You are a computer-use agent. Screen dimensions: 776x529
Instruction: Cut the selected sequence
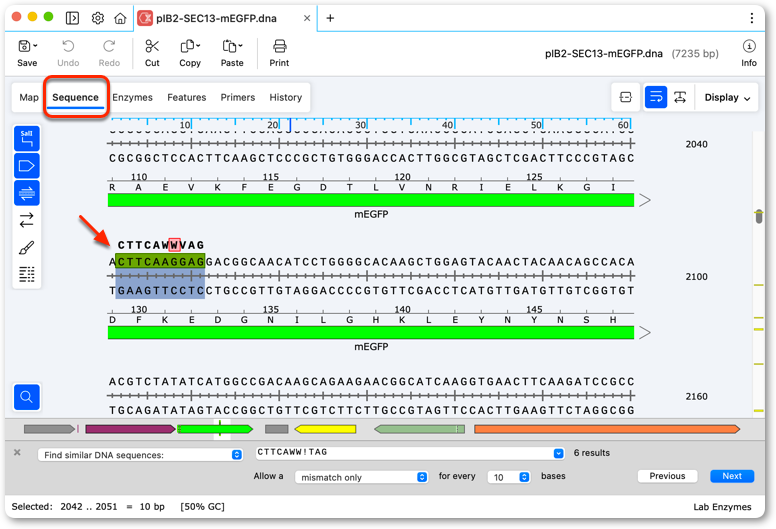click(152, 53)
